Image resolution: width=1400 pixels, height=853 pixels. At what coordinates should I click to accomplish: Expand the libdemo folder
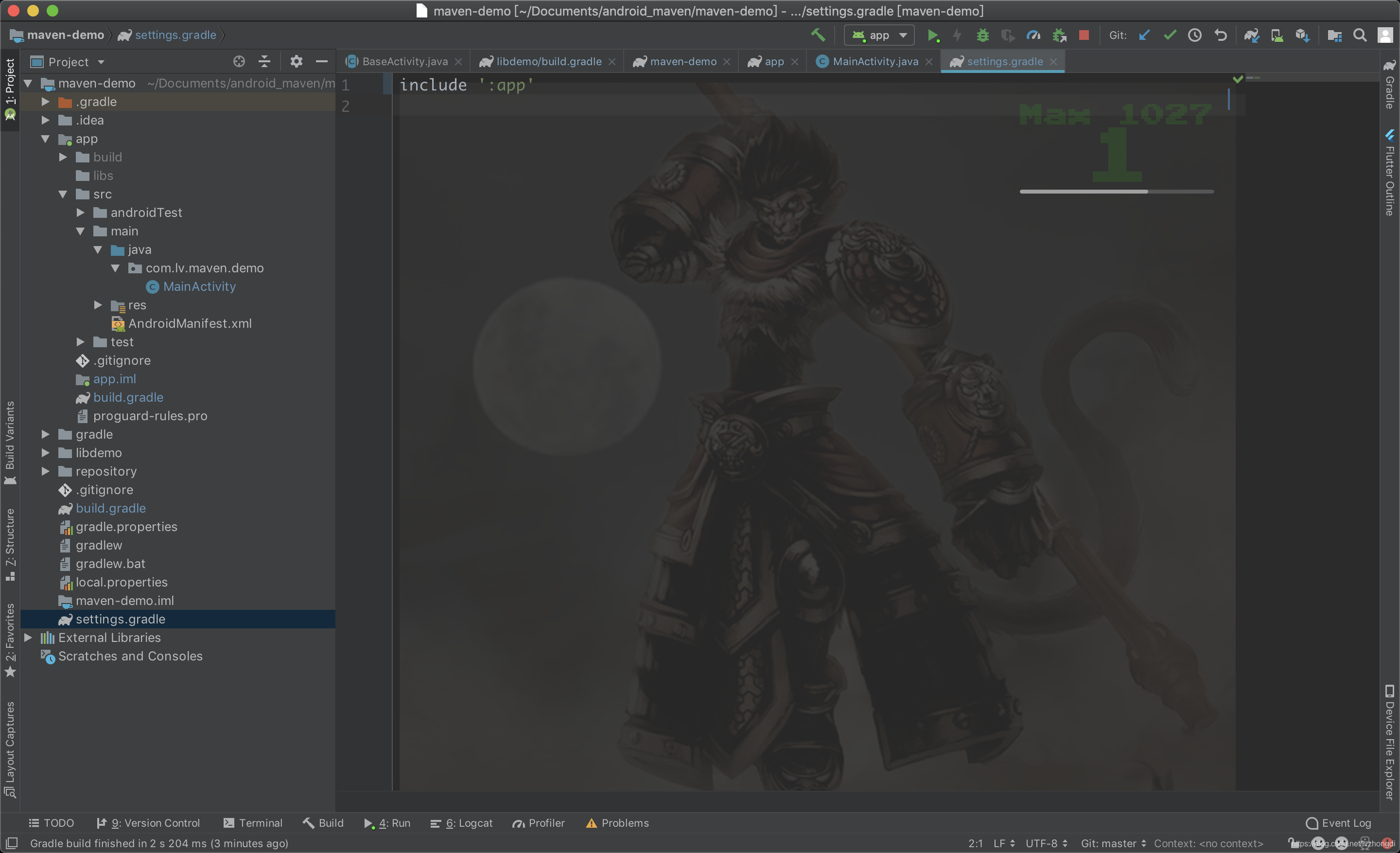[46, 453]
